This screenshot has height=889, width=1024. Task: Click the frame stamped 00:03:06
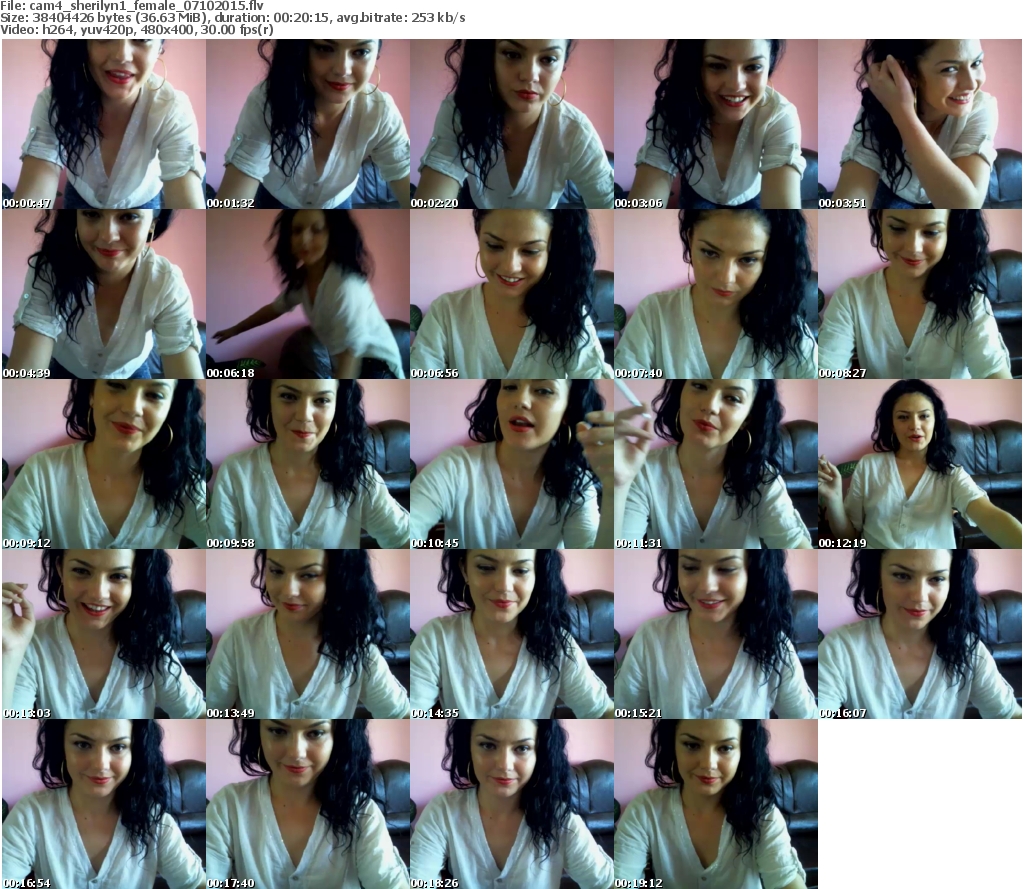point(716,124)
